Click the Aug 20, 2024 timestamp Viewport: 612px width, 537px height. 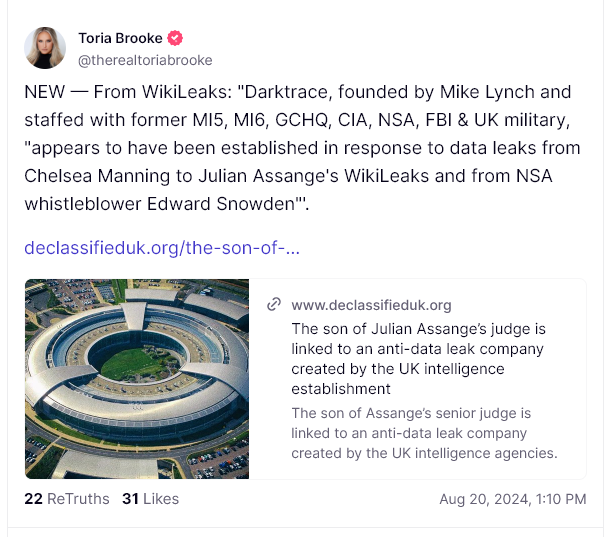(513, 498)
